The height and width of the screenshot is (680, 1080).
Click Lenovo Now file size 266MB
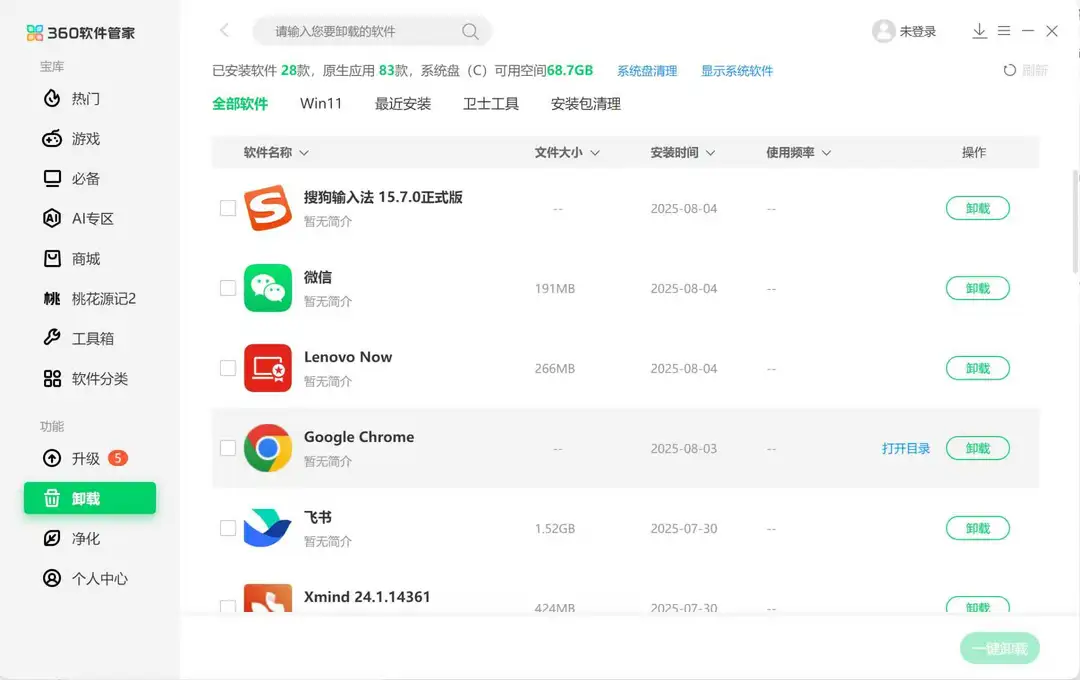click(x=554, y=369)
